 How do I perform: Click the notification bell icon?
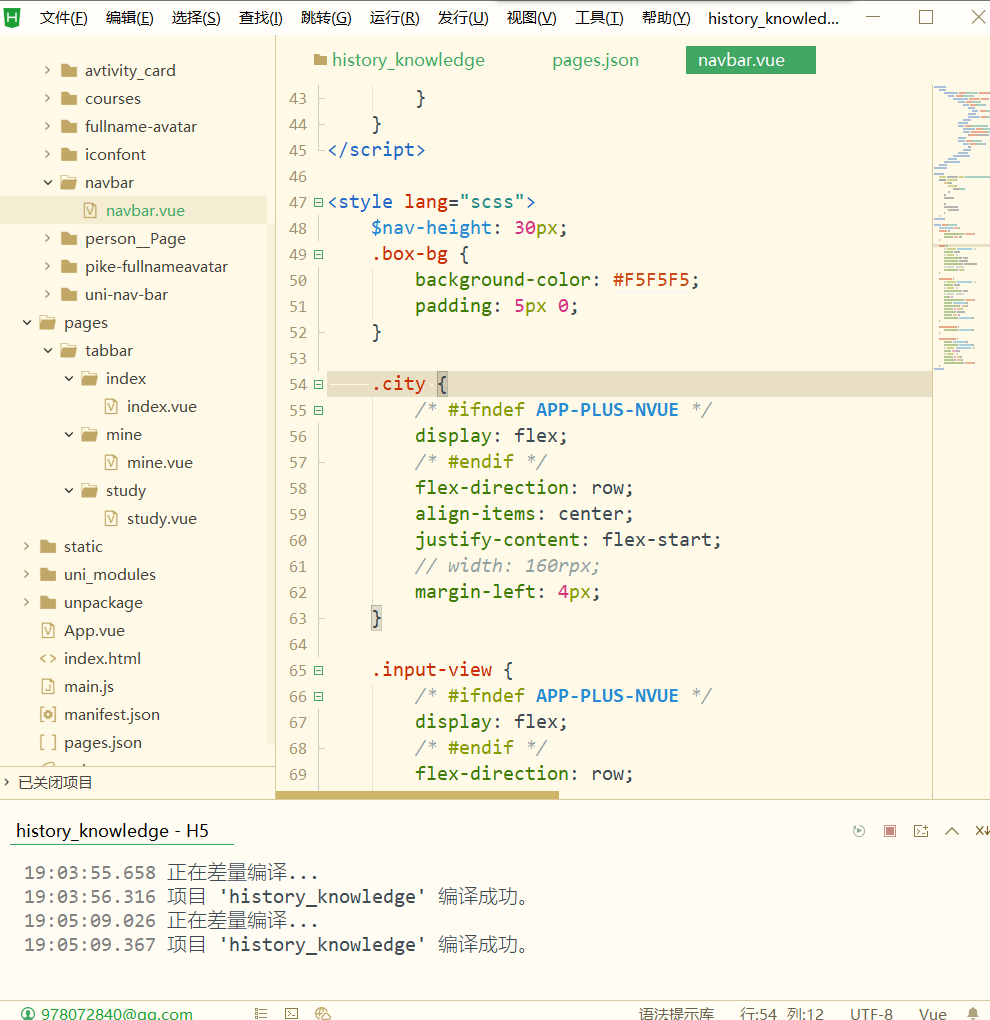973,1013
